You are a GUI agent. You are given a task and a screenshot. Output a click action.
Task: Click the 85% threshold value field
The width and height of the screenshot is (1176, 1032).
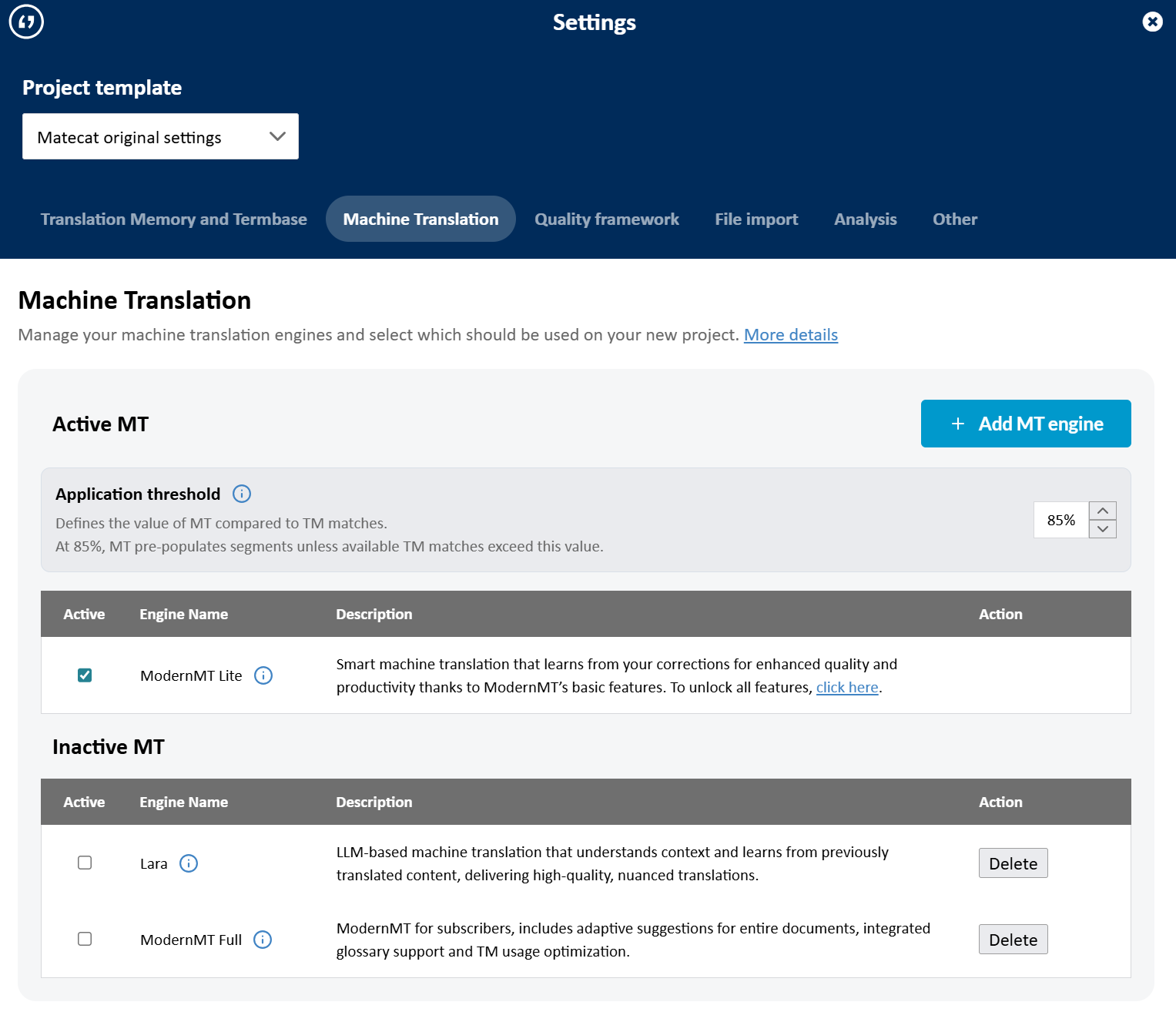[1060, 520]
